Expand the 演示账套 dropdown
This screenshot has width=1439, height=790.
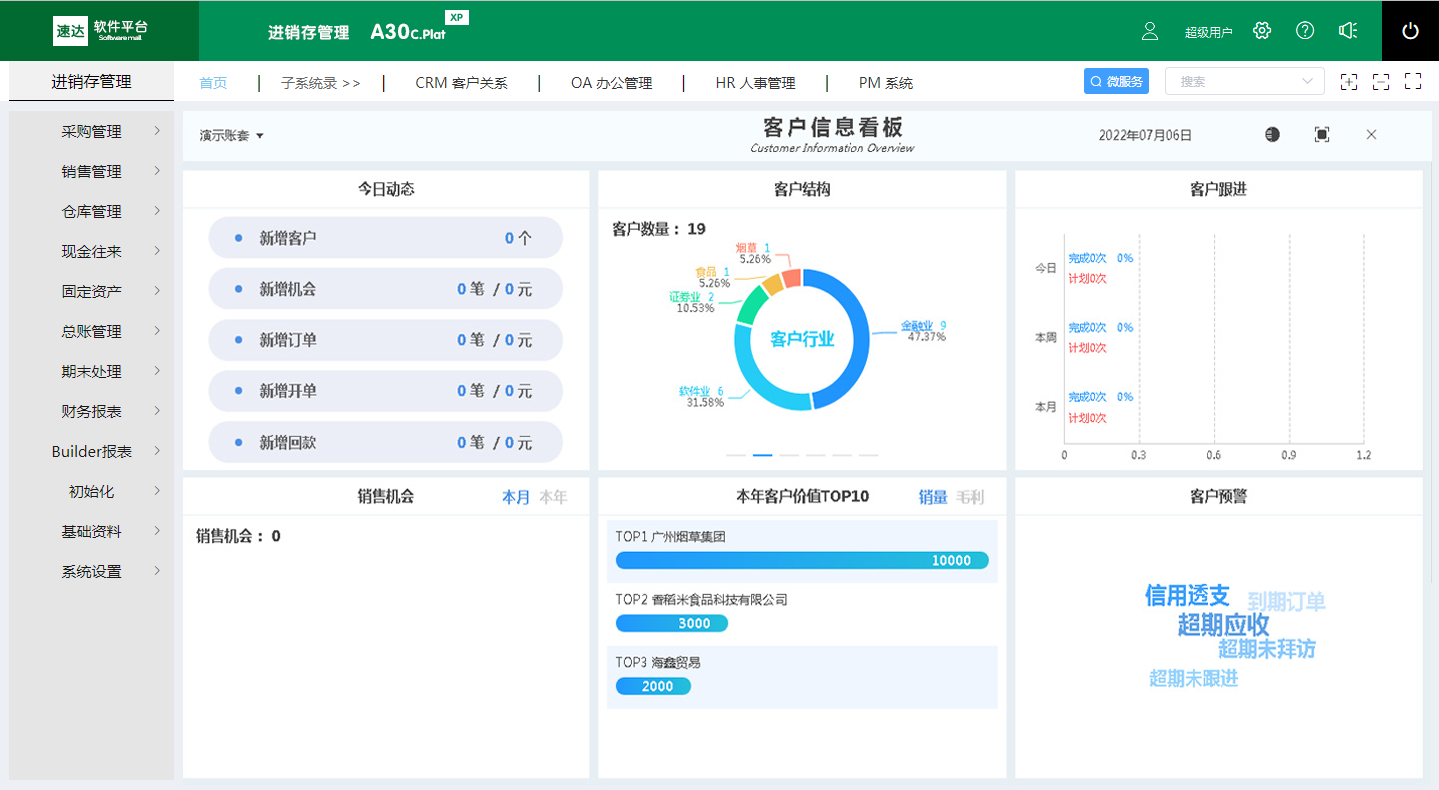pos(229,133)
